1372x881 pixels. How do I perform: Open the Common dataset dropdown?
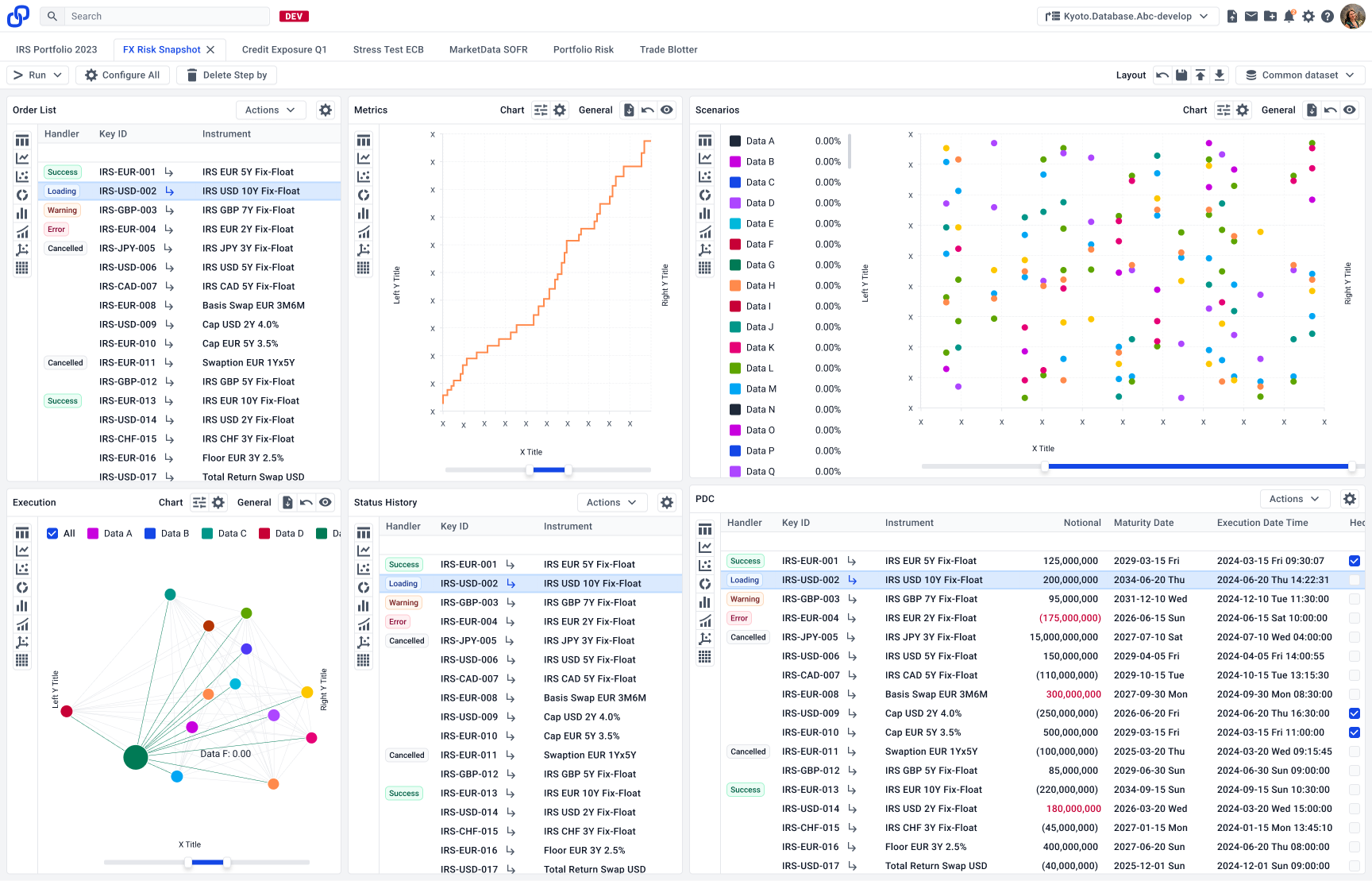click(1300, 75)
